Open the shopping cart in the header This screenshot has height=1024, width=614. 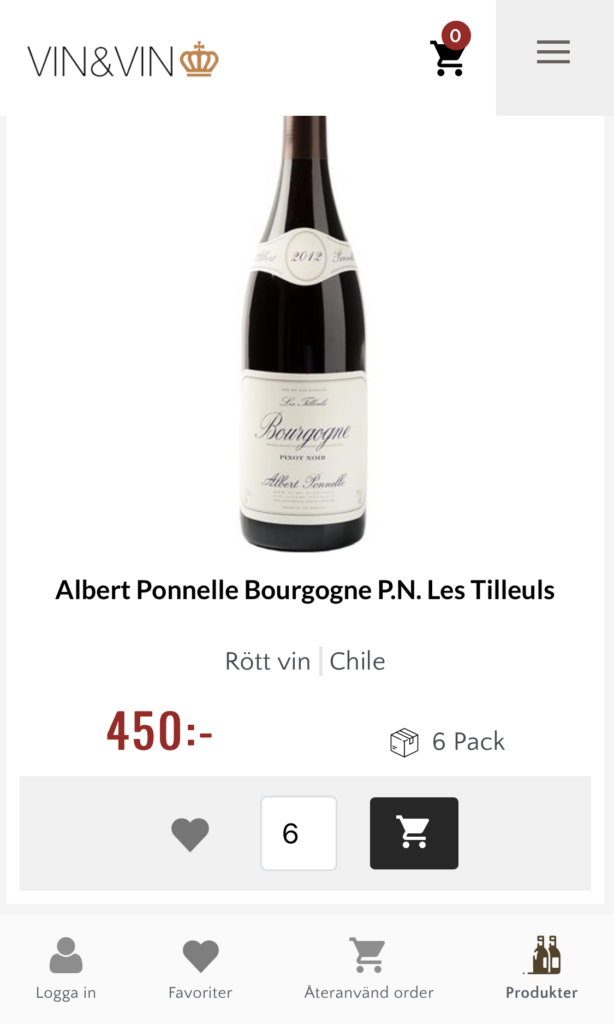(447, 58)
